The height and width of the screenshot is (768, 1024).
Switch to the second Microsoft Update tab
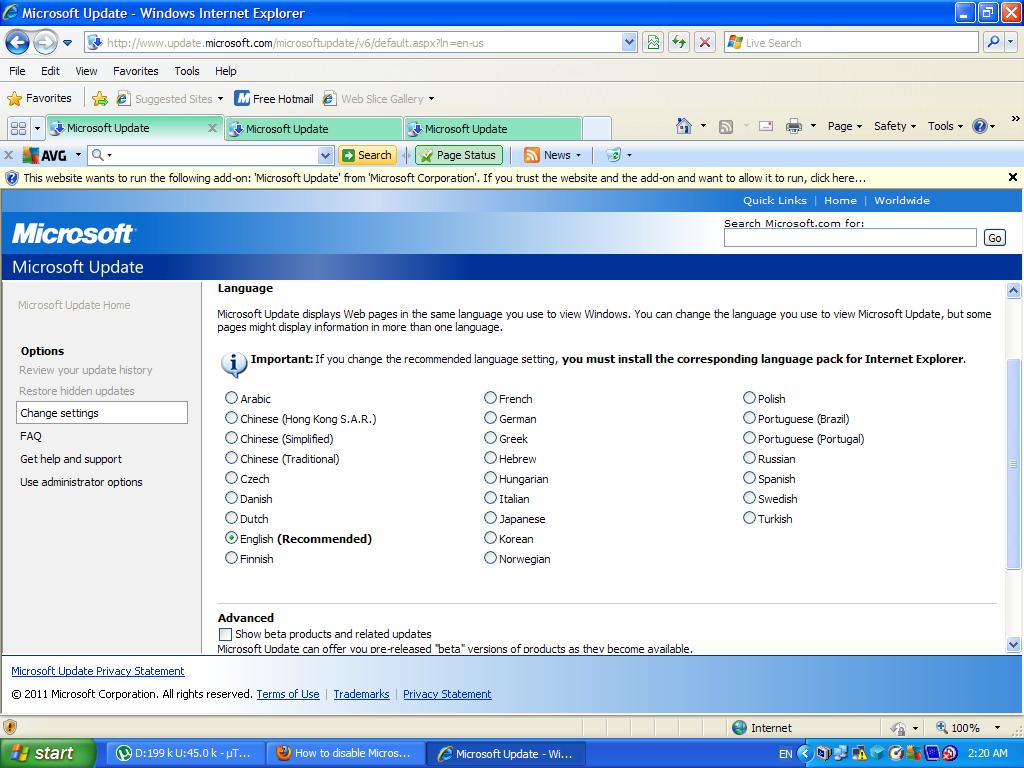click(313, 129)
